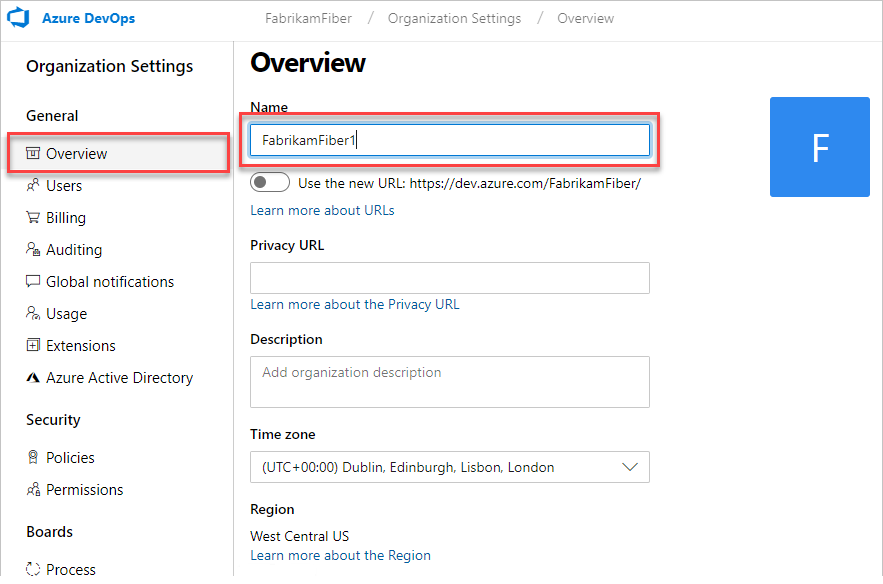Click FabrikamFiber in the breadcrumb
Viewport: 883px width, 584px height.
[x=308, y=18]
